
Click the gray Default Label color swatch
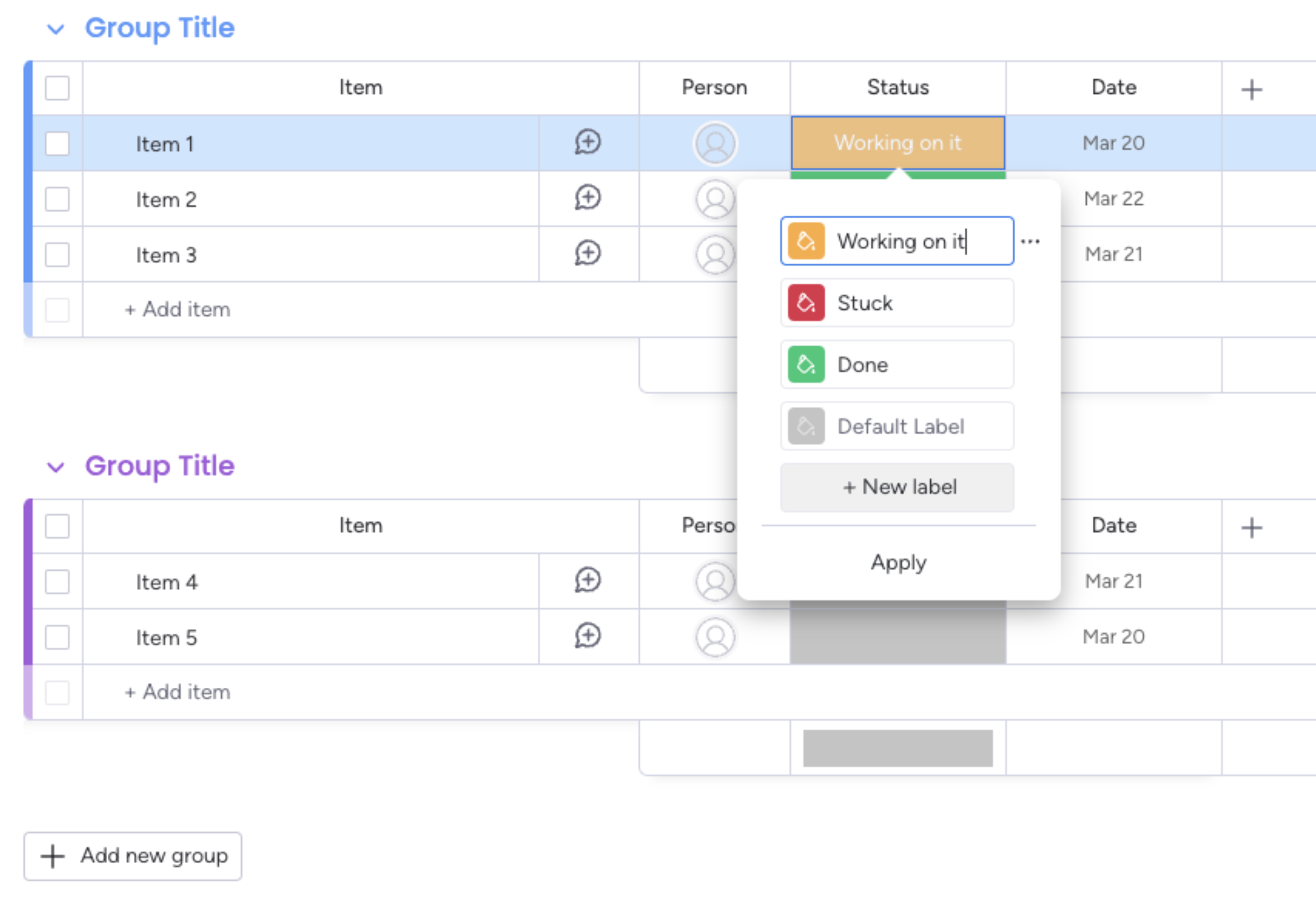(806, 427)
